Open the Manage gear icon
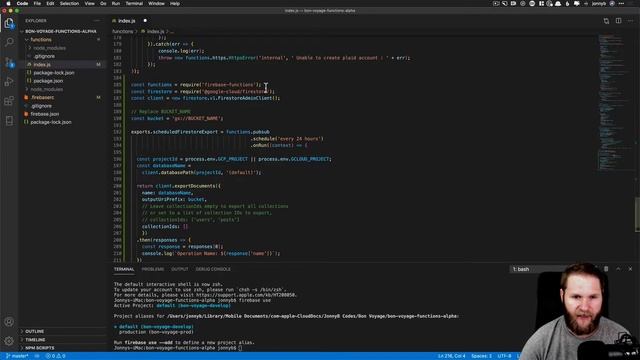 9,341
